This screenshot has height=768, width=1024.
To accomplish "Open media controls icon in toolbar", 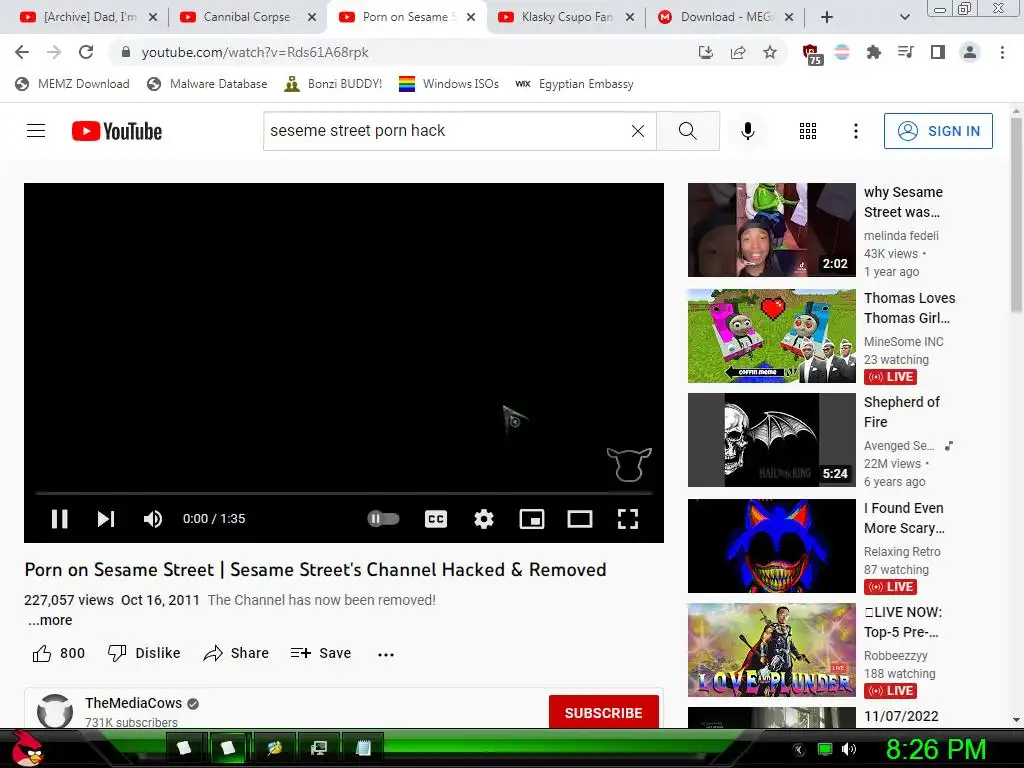I will pyautogui.click(x=906, y=52).
